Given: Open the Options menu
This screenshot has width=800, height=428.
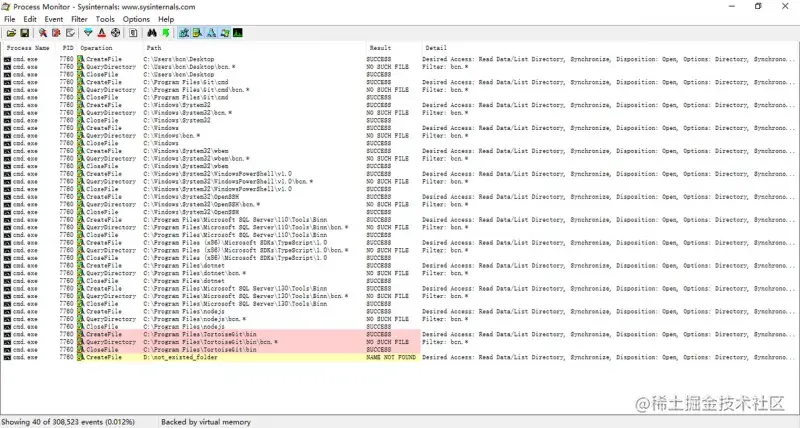Looking at the screenshot, I should pyautogui.click(x=136, y=19).
